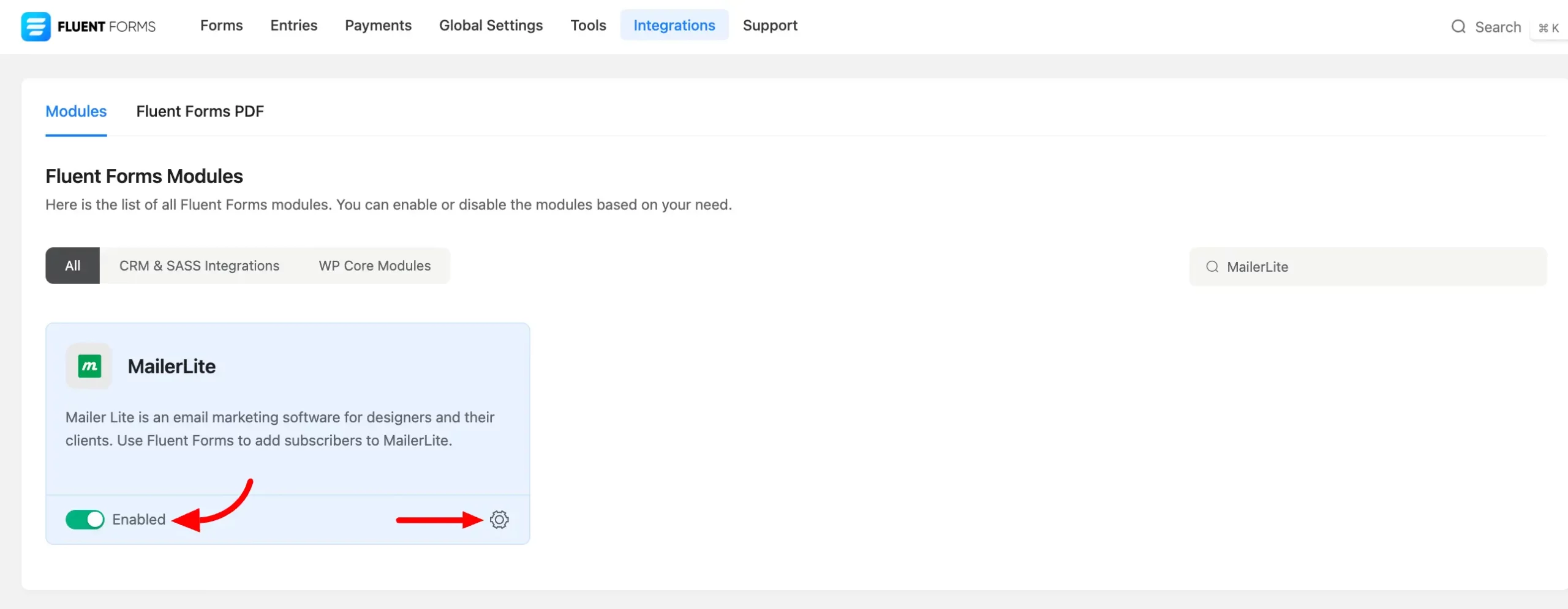Switch to the Modules tab
The image size is (1568, 609).
76,111
